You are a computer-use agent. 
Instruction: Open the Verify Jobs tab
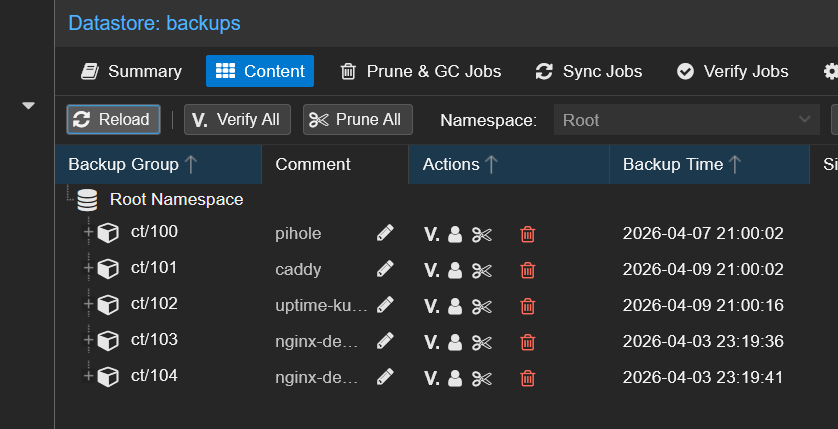pyautogui.click(x=732, y=71)
